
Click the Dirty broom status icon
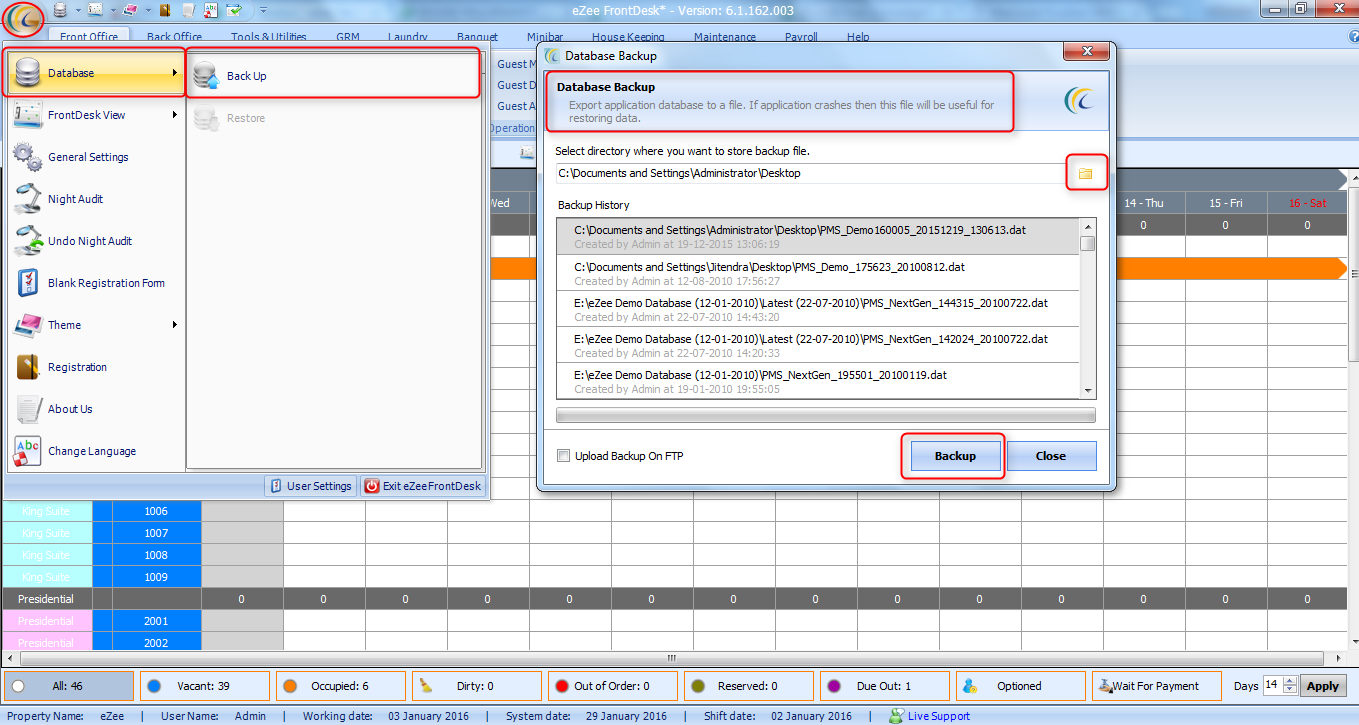coord(427,686)
